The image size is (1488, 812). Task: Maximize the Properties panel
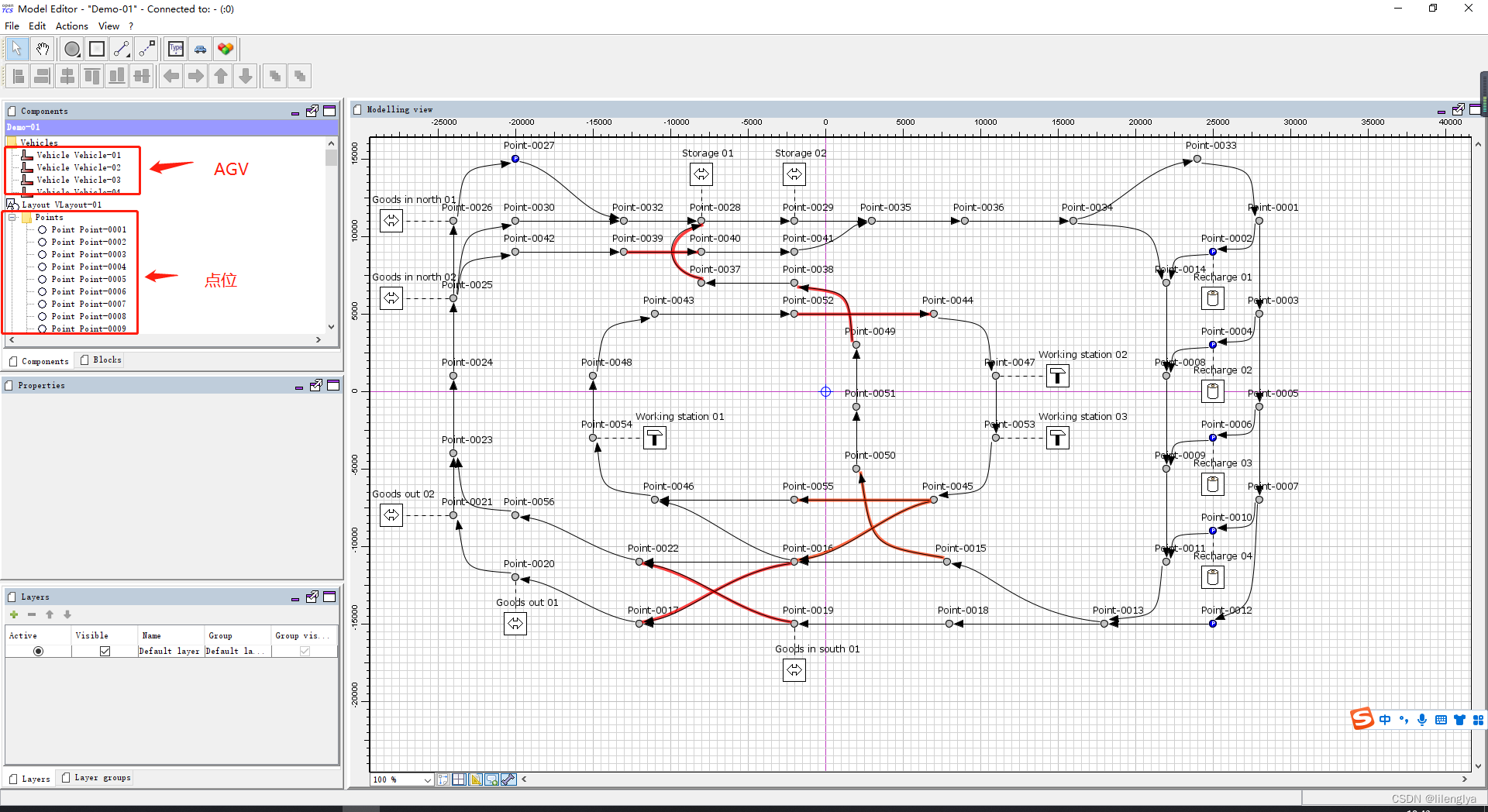pyautogui.click(x=333, y=385)
